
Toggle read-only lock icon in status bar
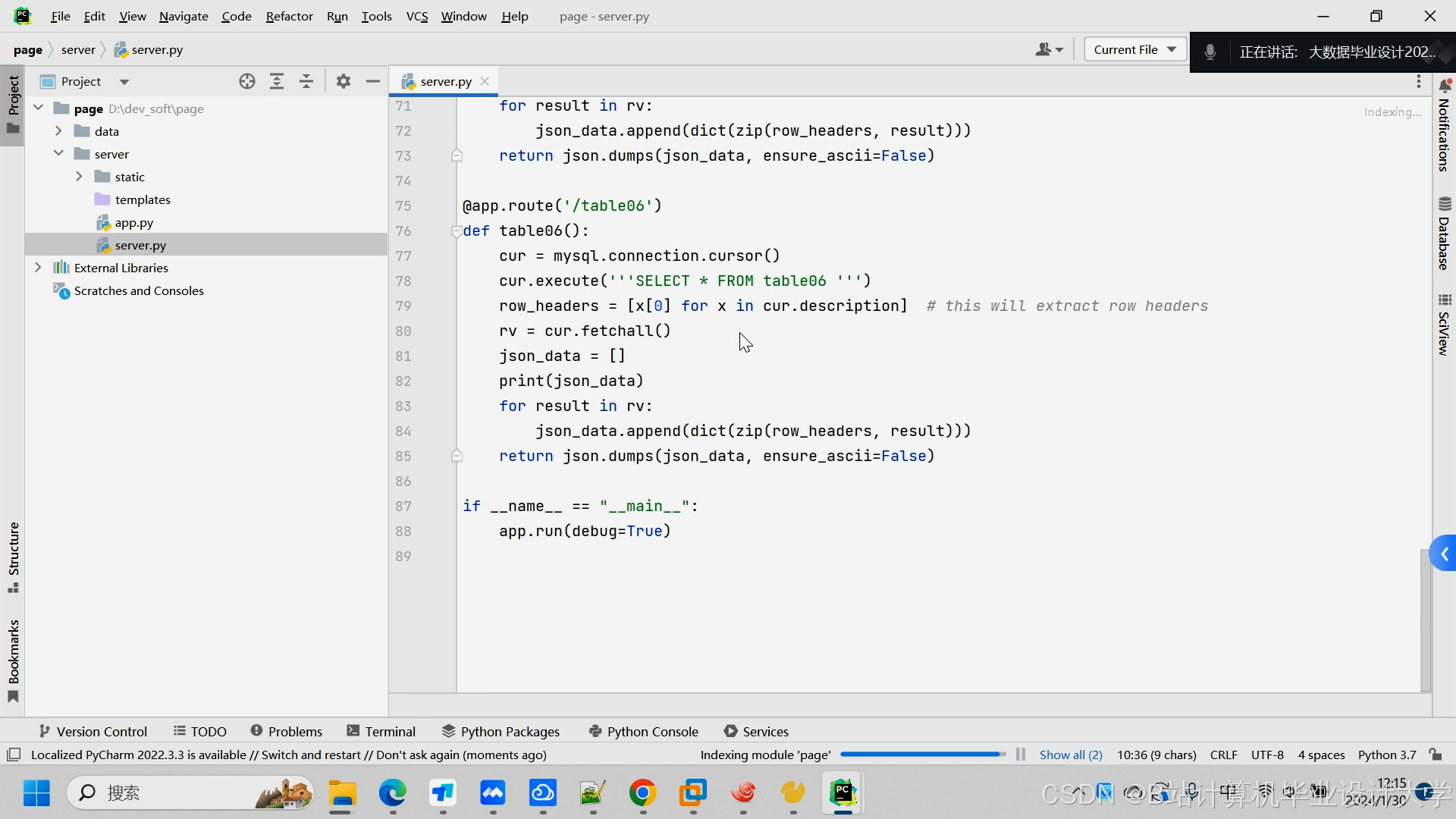pyautogui.click(x=1436, y=755)
